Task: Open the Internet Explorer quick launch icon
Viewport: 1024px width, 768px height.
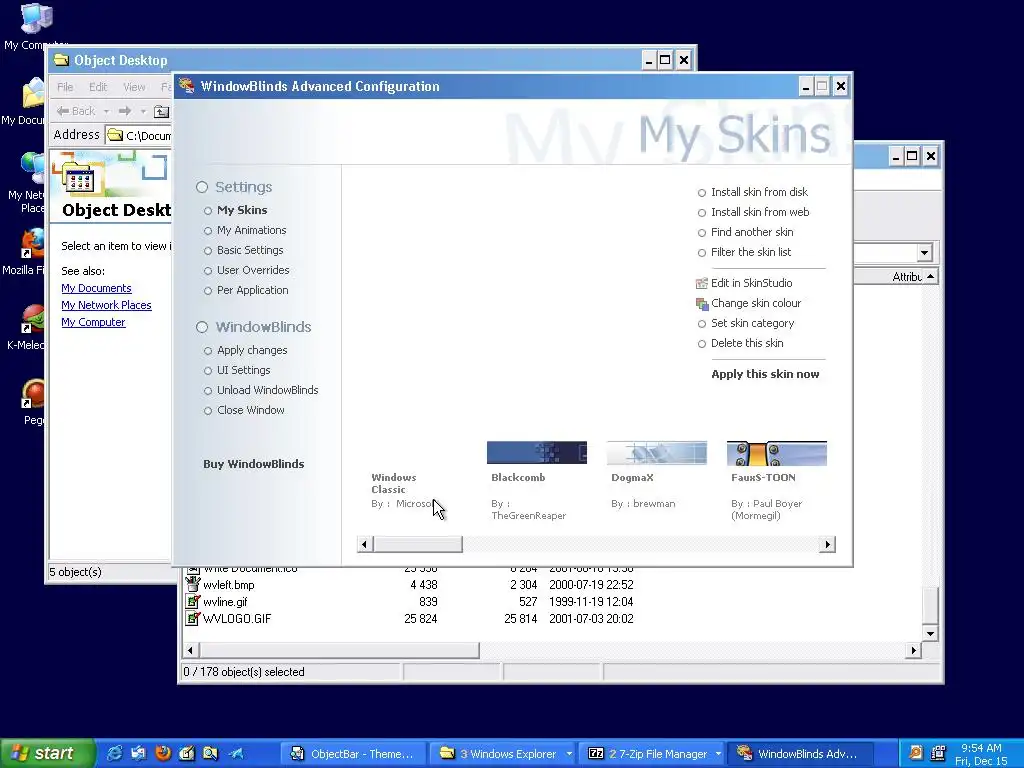Action: (x=114, y=753)
